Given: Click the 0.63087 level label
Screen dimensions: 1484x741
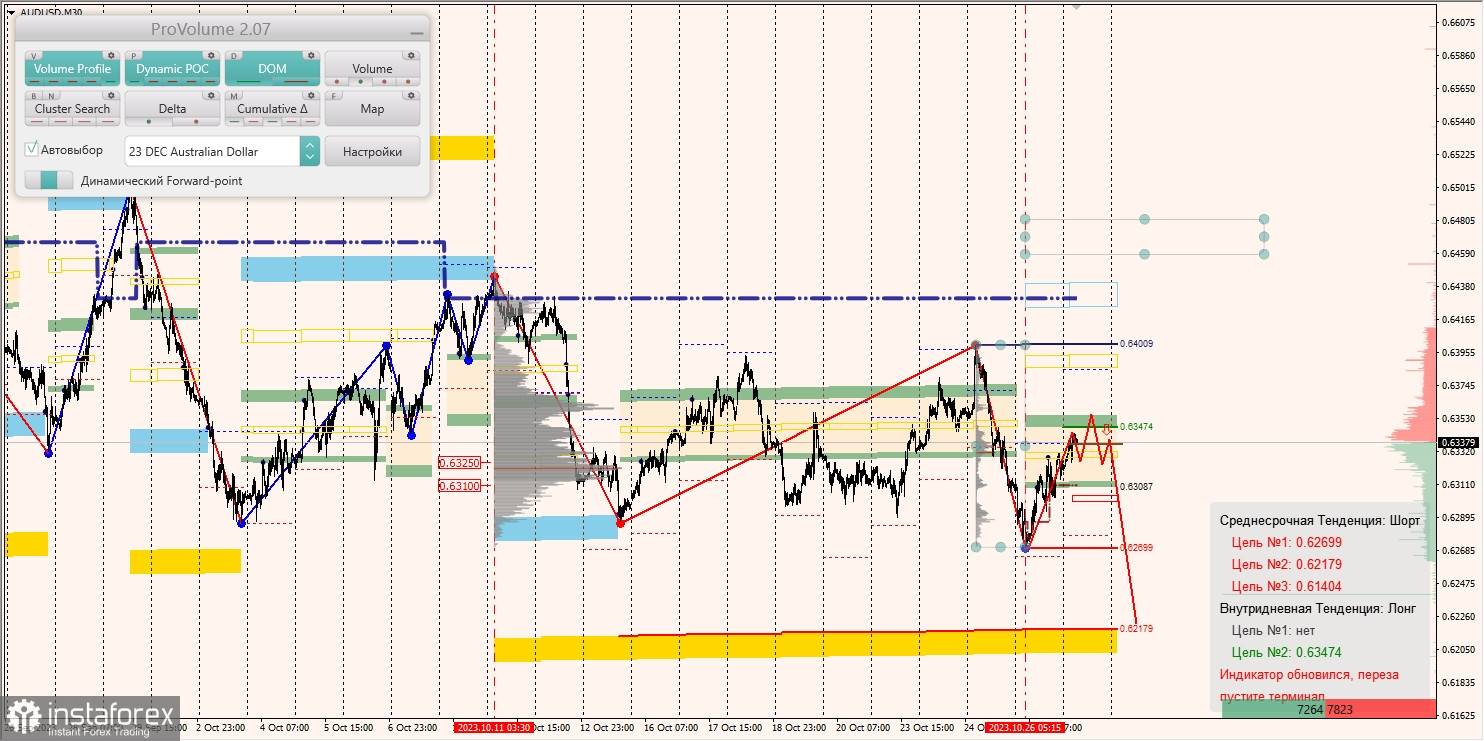Looking at the screenshot, I should click(1136, 486).
